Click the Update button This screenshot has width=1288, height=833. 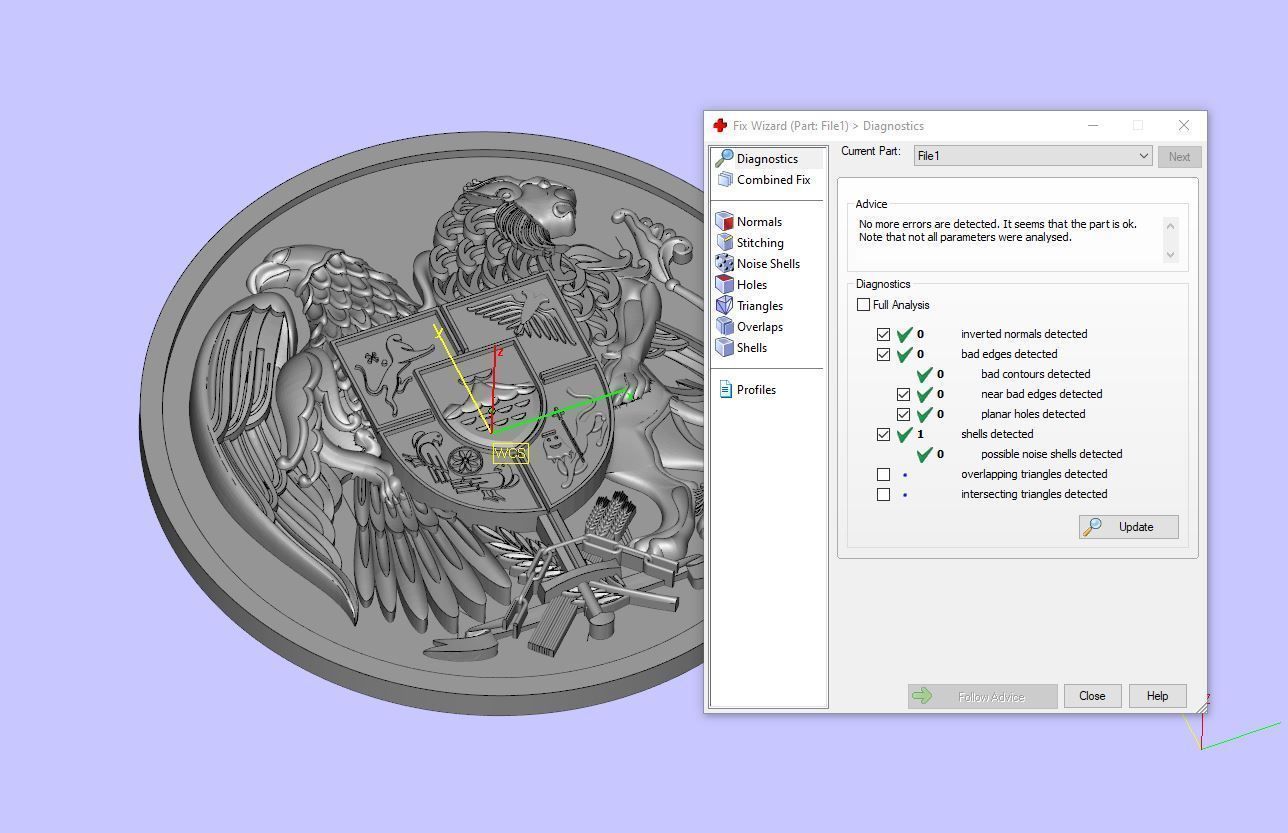click(x=1128, y=527)
